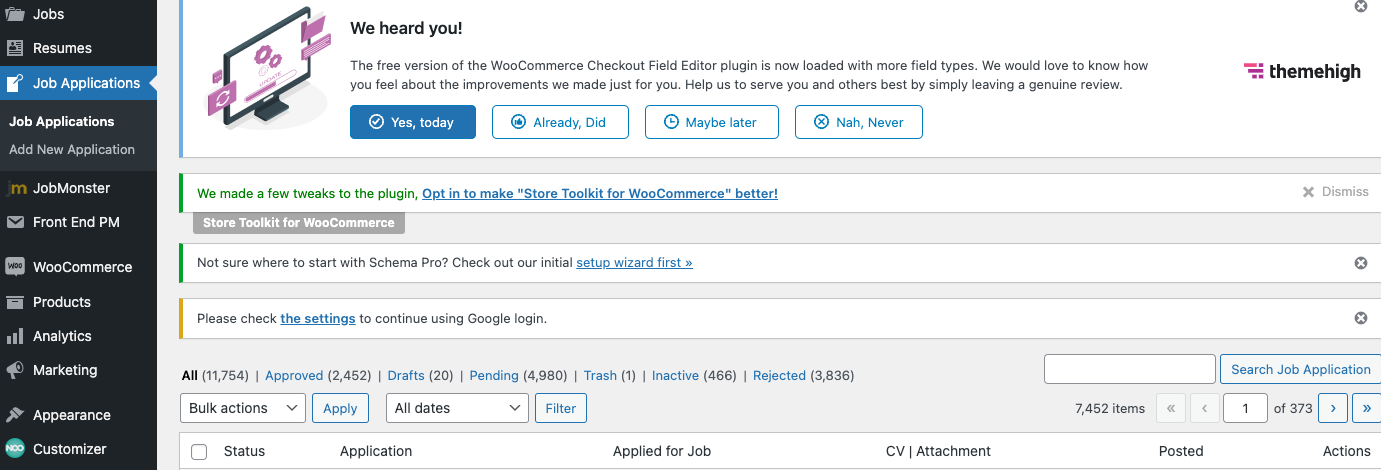The width and height of the screenshot is (1381, 470).
Task: Dismiss the ThemeHigh review notice
Action: (1360, 6)
